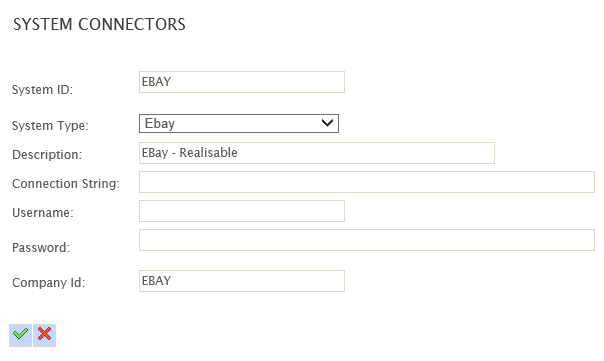The image size is (604, 361).
Task: Cancel editing with the red X icon
Action: [x=45, y=335]
